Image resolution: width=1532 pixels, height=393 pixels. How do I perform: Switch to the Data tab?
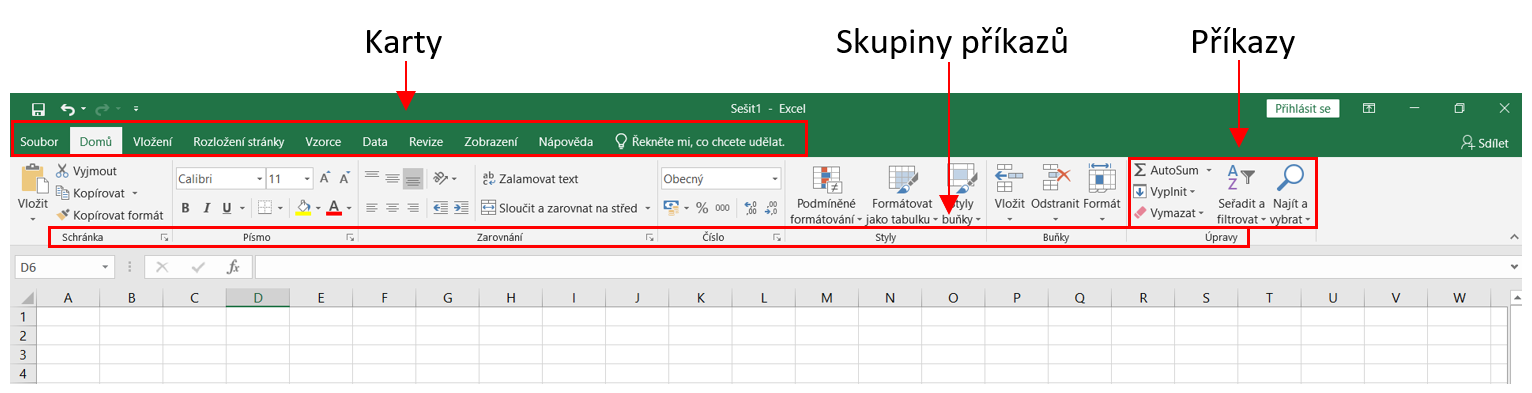[x=375, y=142]
